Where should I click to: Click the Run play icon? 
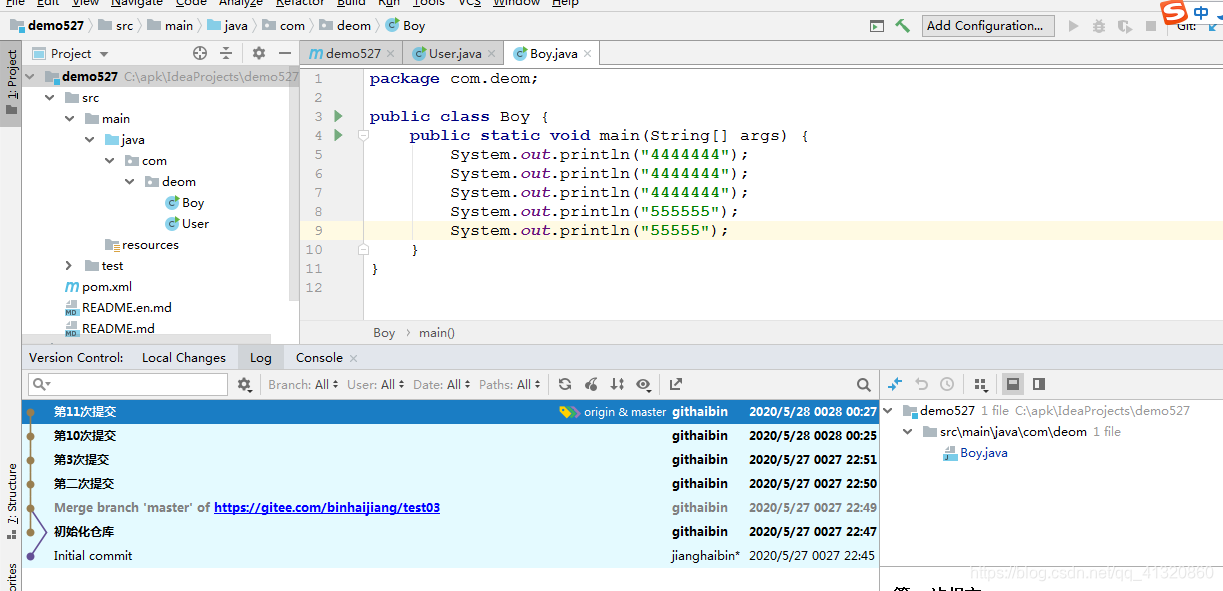click(1074, 26)
